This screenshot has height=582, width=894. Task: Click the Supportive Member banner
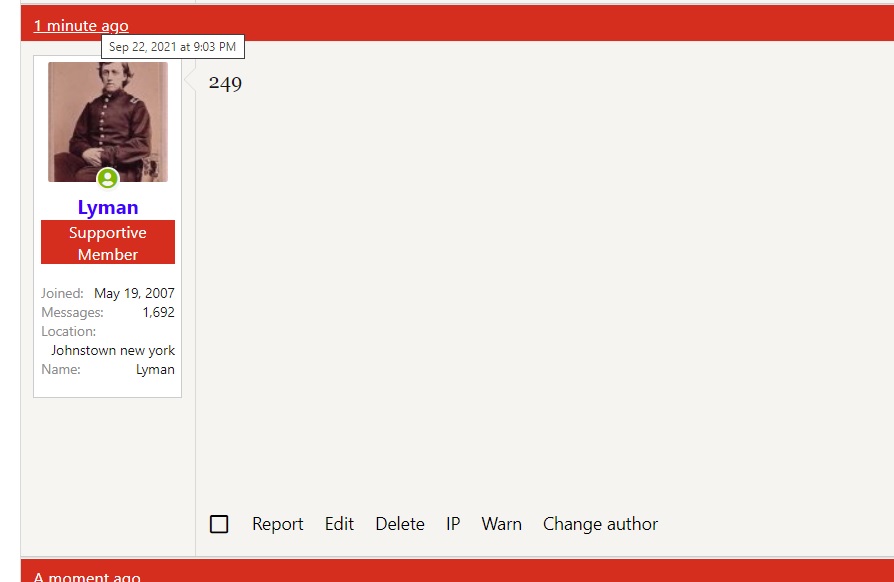[x=108, y=243]
